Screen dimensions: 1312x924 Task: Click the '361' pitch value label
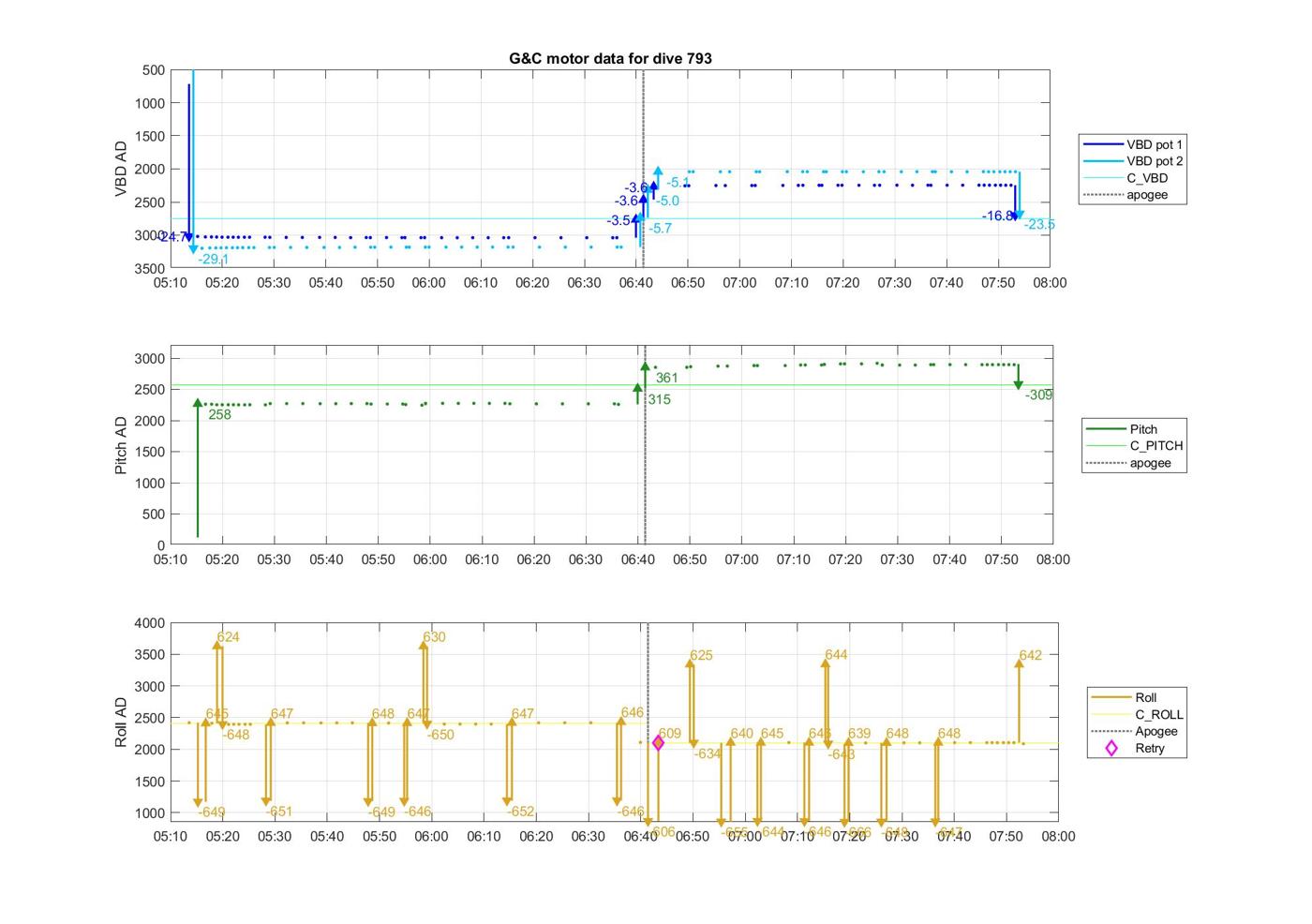666,379
